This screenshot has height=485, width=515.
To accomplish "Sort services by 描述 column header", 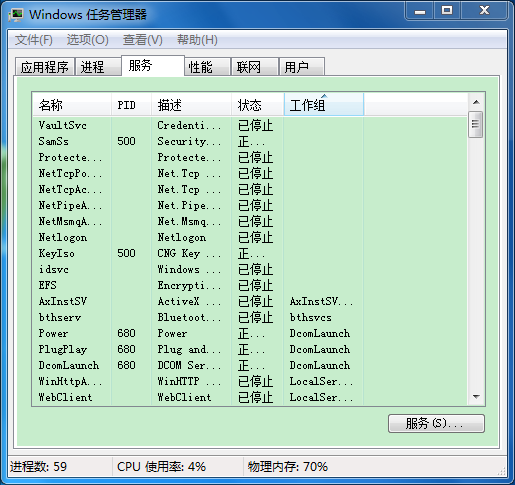I will point(191,105).
